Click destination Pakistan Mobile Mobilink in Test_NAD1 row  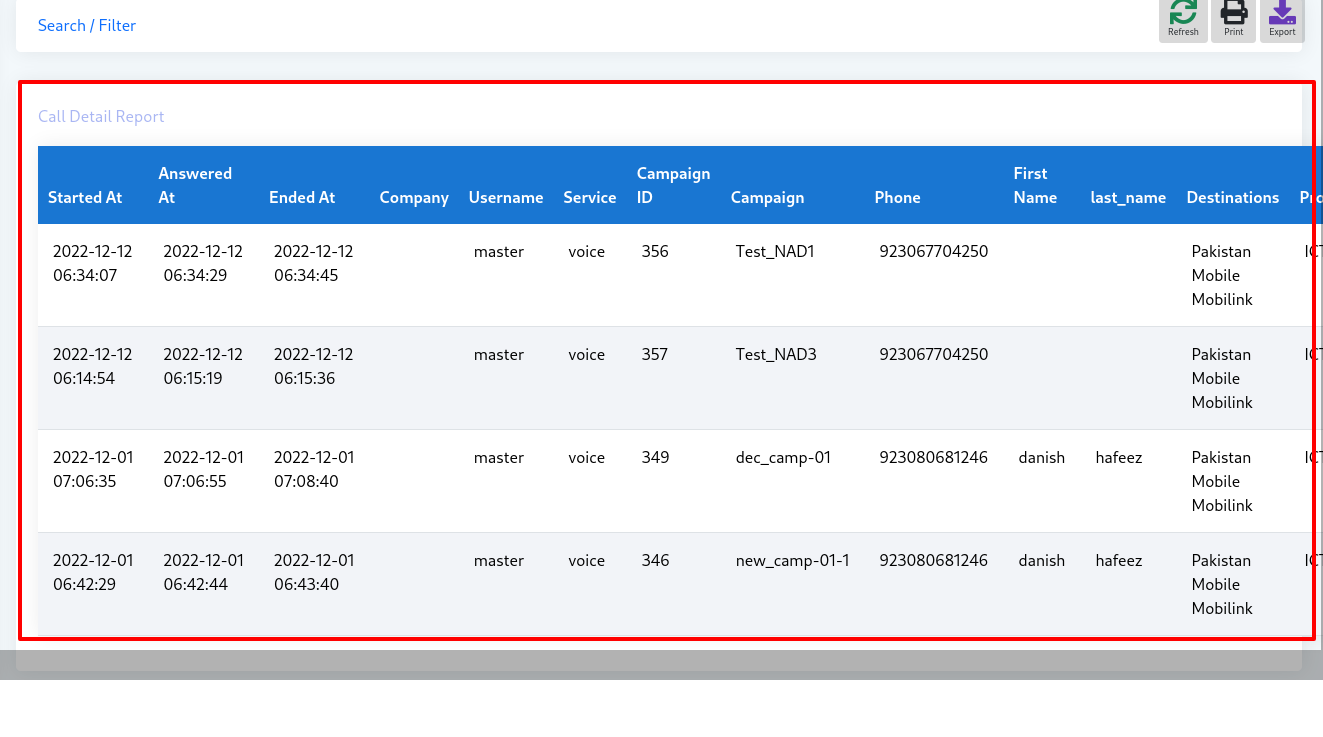coord(1222,275)
